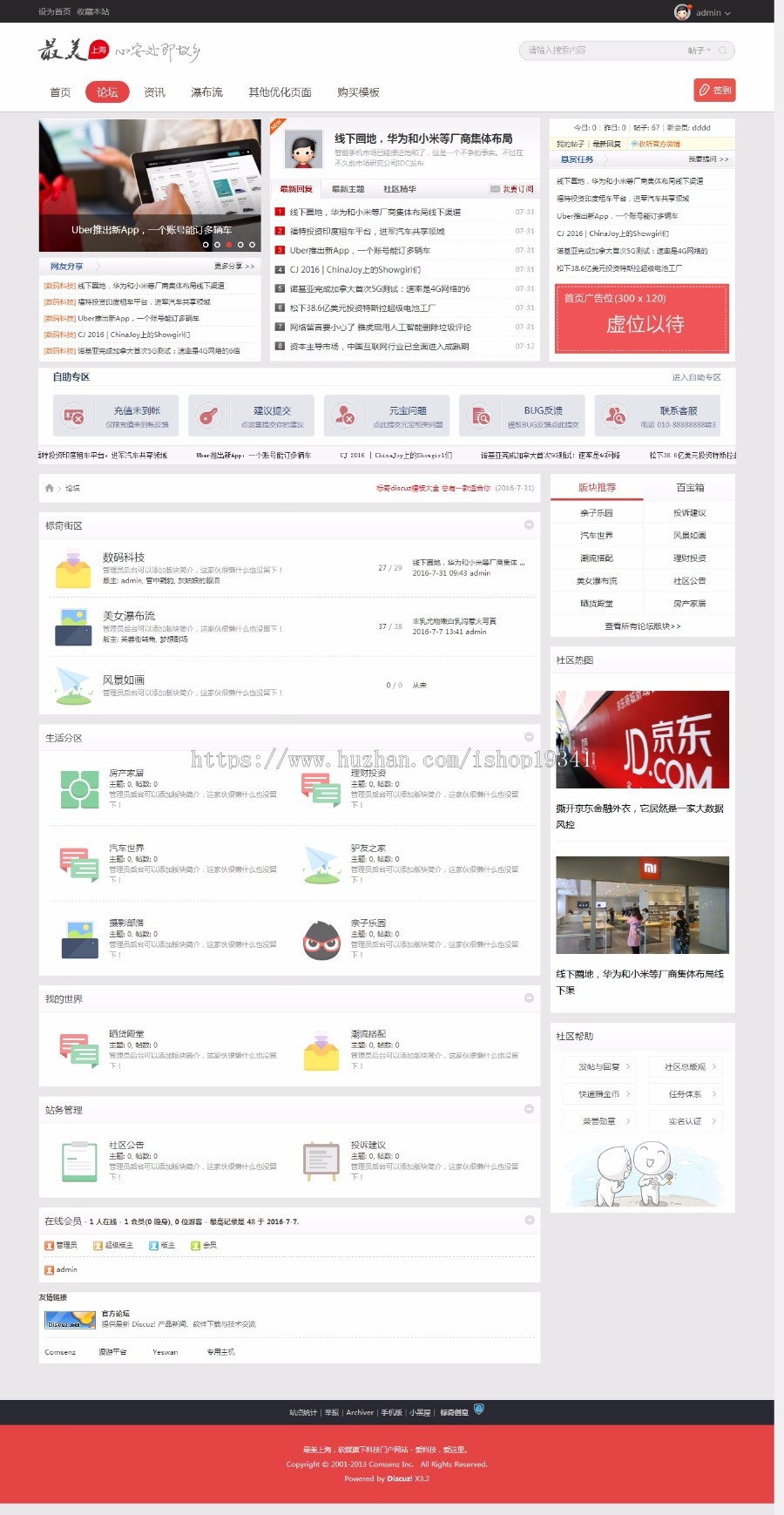This screenshot has height=1515, width=784.
Task: Open 驴友之家 paper plane icon
Action: [x=321, y=864]
